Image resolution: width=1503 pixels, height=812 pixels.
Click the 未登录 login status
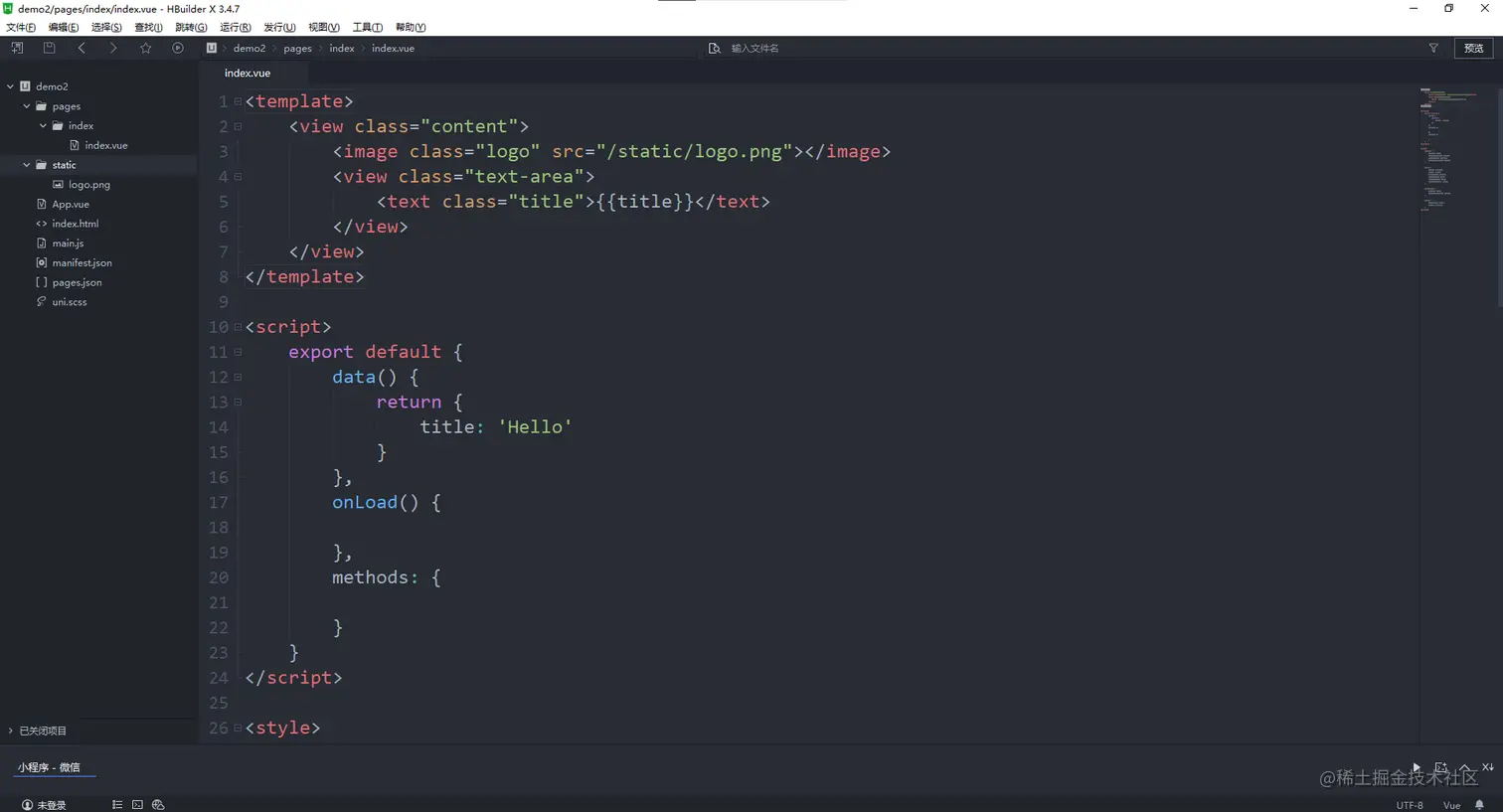coord(51,805)
